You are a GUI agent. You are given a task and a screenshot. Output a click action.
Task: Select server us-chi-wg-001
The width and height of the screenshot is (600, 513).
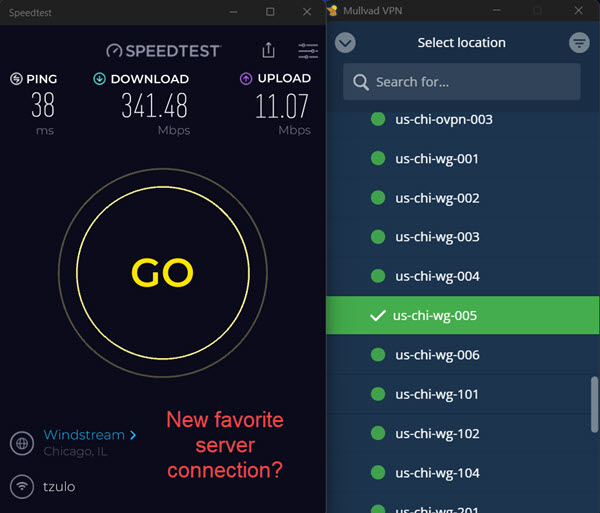(x=437, y=159)
